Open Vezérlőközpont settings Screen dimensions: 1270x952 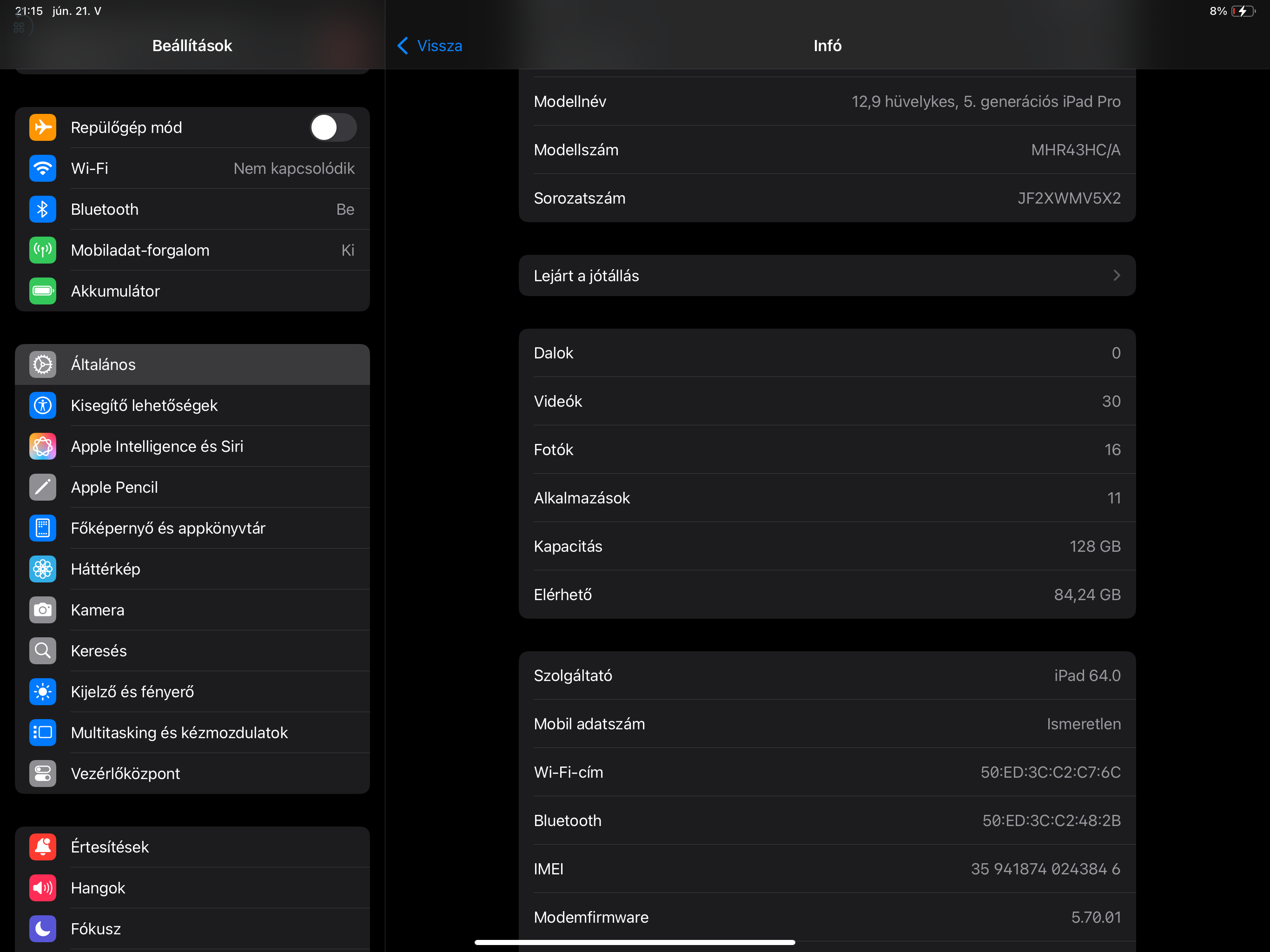(x=192, y=773)
